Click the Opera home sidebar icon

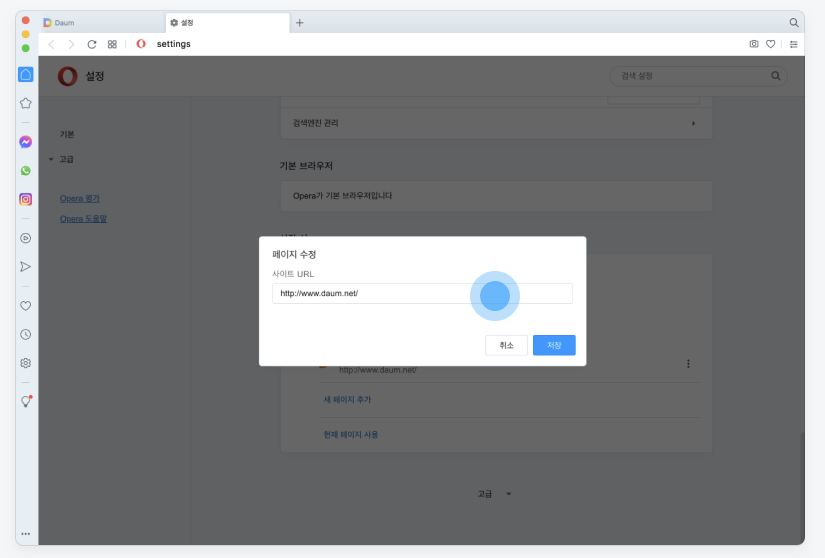point(25,75)
